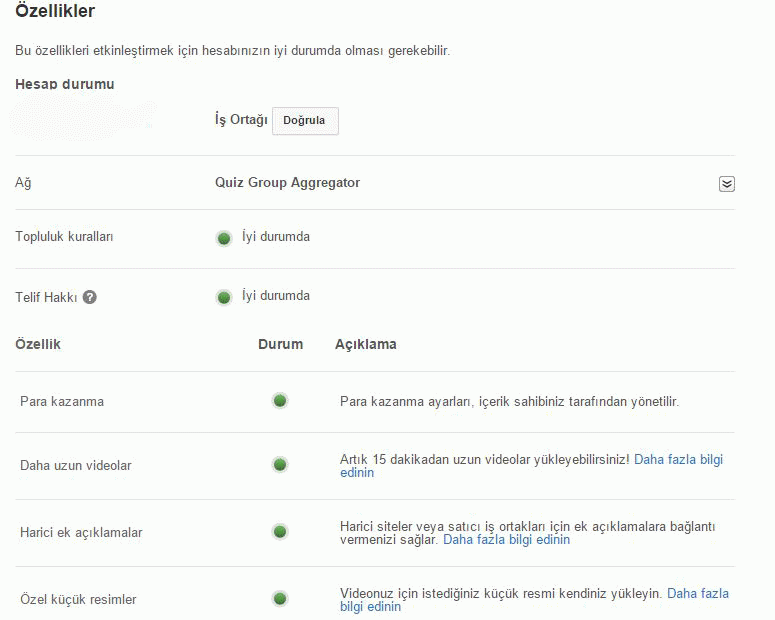775x620 pixels.
Task: Click the Para kazanma green status indicator
Action: click(x=280, y=401)
